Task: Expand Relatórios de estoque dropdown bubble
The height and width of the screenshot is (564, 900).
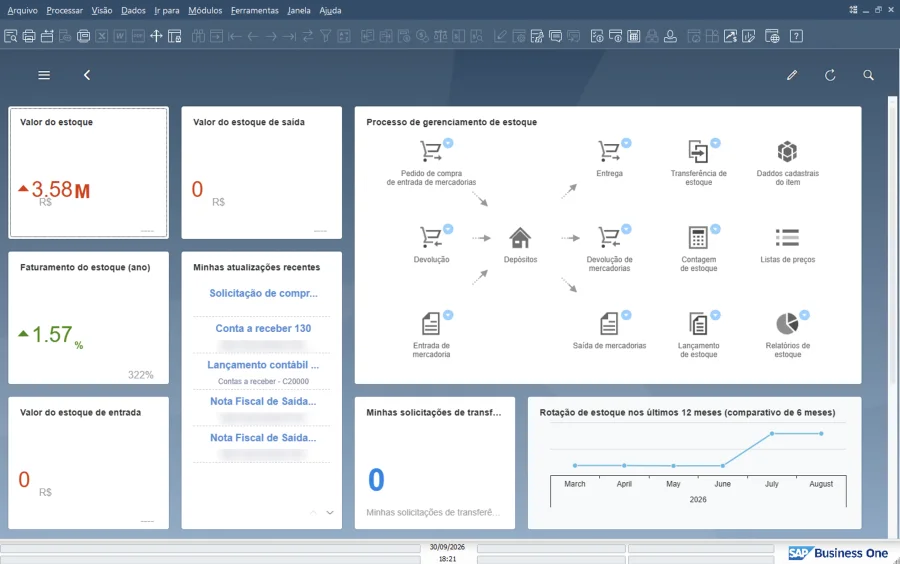Action: pos(805,315)
